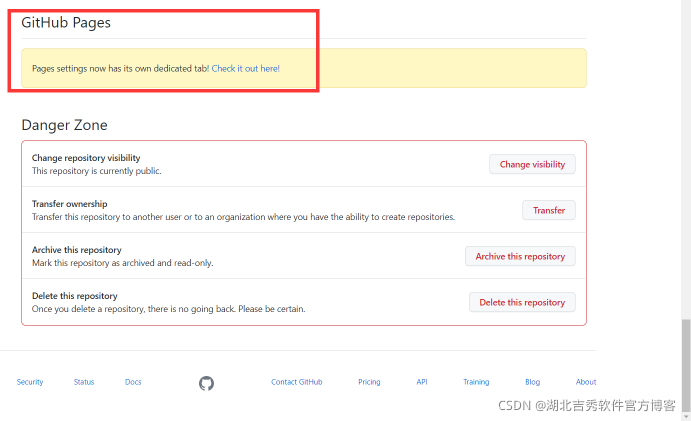The image size is (691, 421).
Task: Open the Security footer link
Action: click(x=30, y=382)
